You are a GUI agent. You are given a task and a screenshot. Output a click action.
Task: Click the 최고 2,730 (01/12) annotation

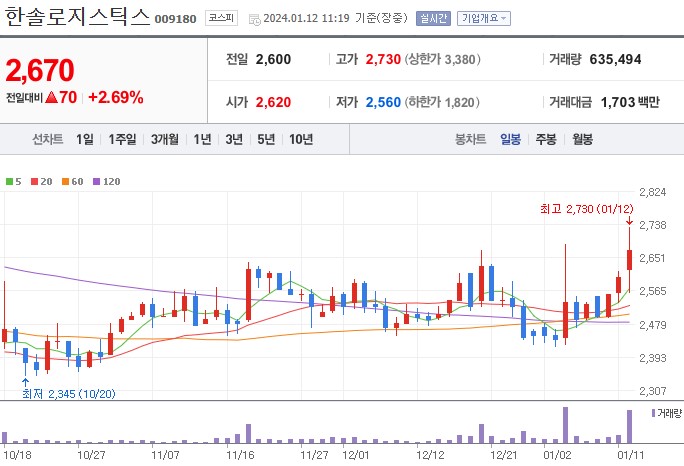[x=586, y=209]
